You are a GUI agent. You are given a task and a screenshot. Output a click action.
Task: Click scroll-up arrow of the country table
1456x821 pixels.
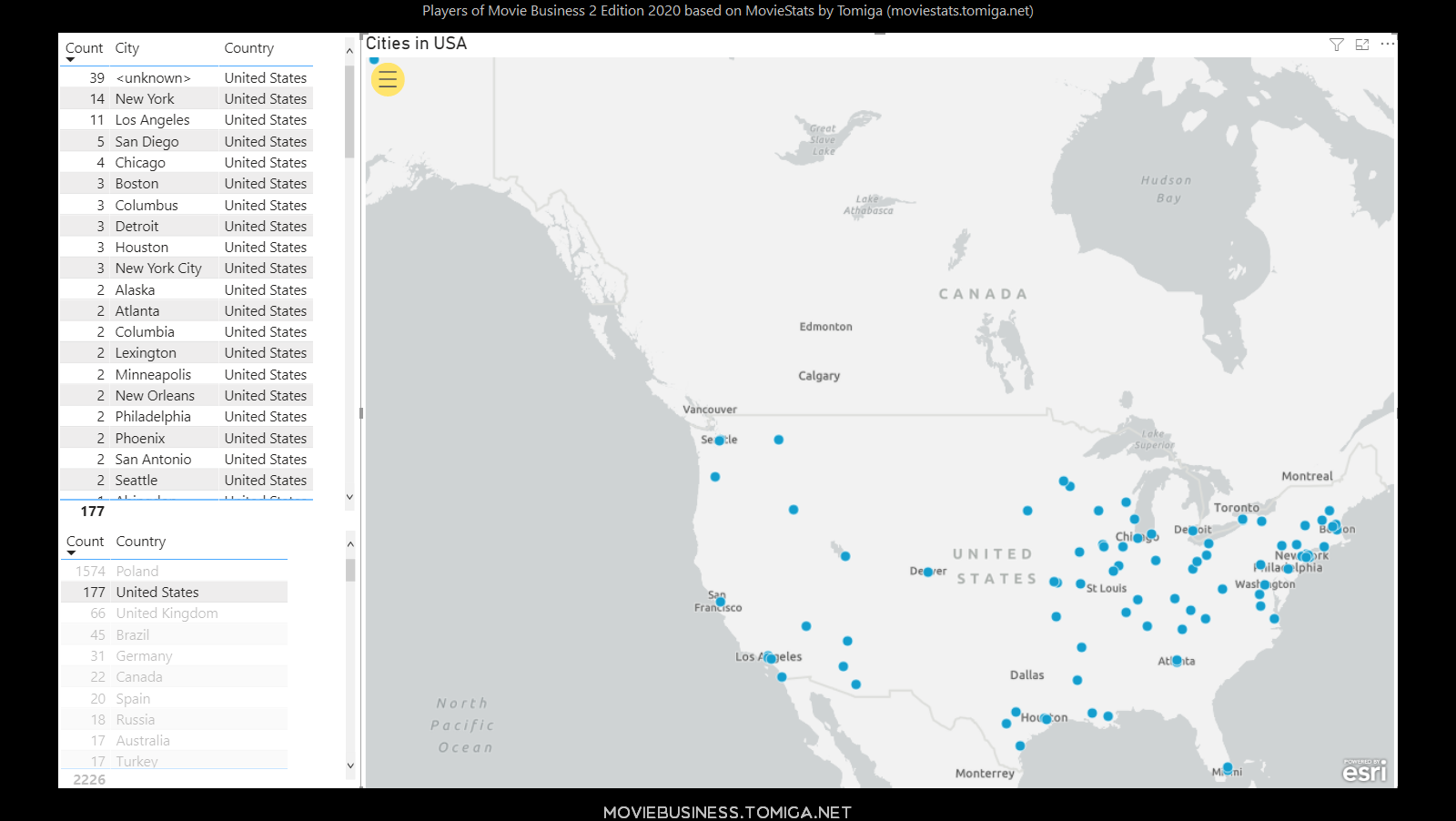click(x=350, y=544)
